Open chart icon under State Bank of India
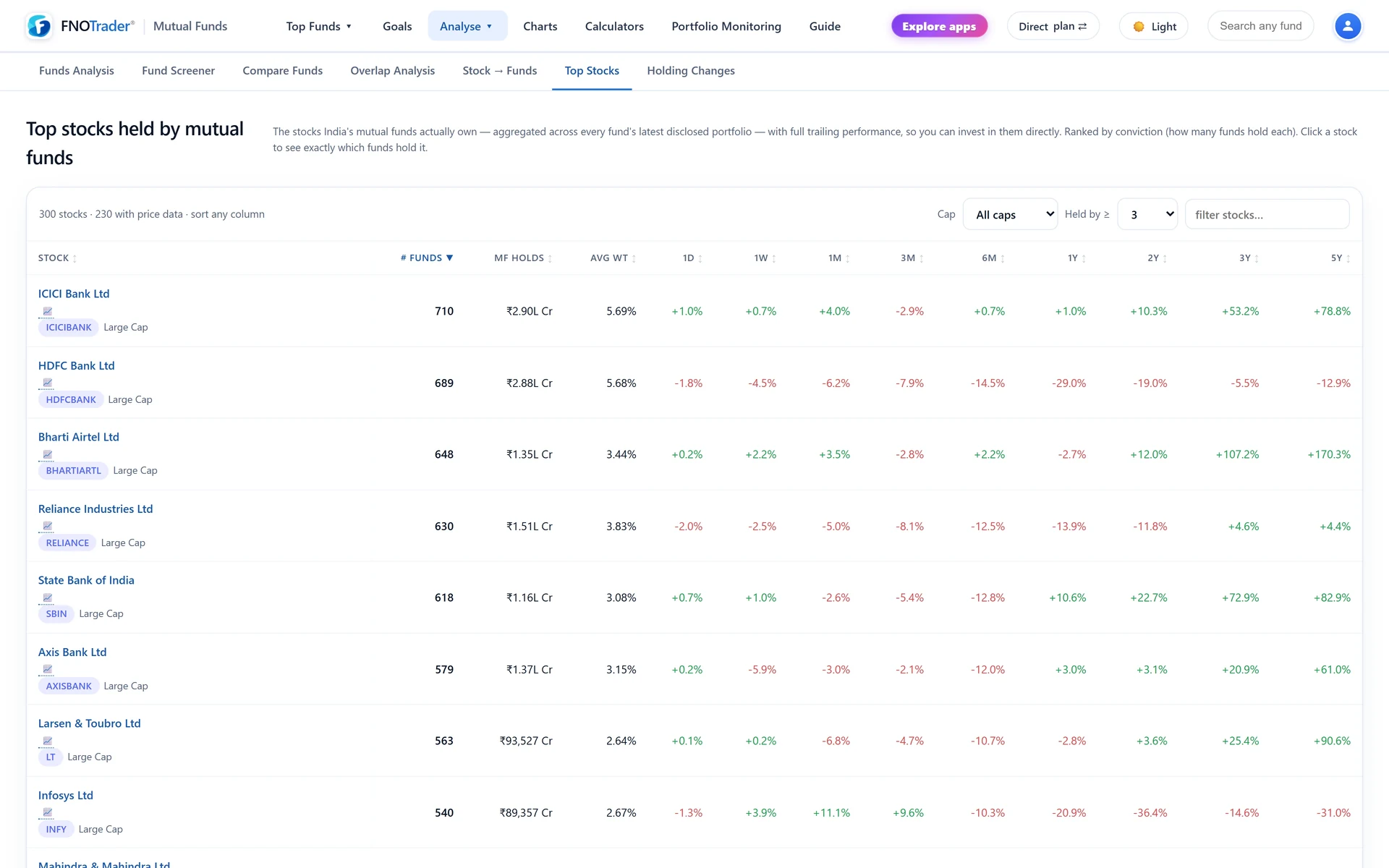1389x868 pixels. tap(47, 598)
